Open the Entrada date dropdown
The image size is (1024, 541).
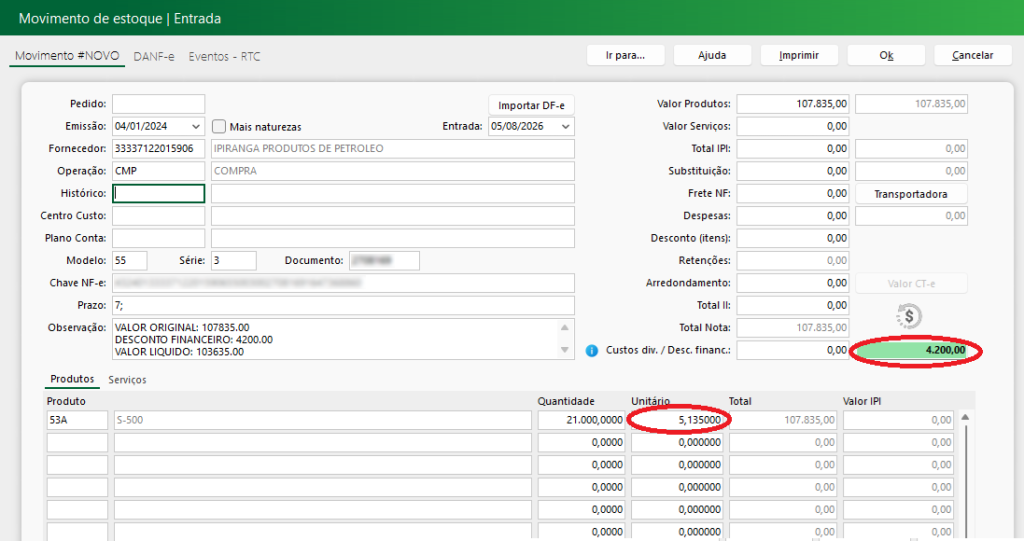(566, 126)
